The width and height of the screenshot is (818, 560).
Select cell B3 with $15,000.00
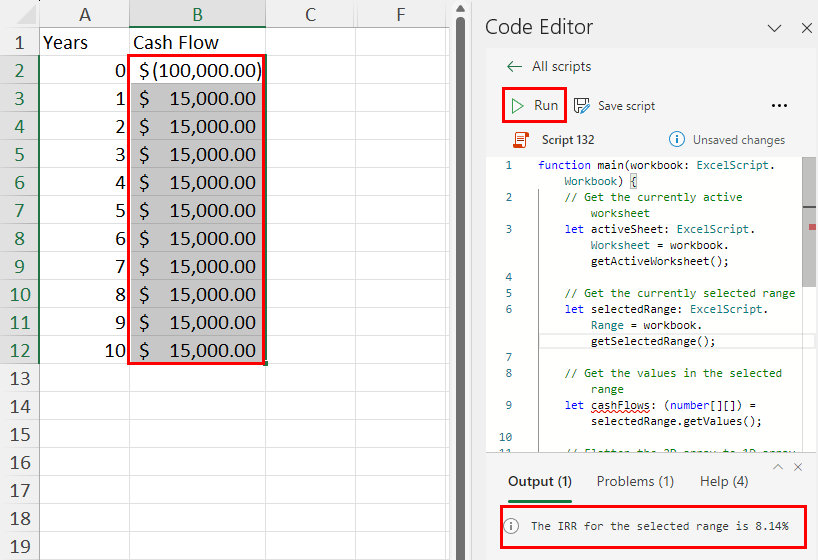point(197,98)
